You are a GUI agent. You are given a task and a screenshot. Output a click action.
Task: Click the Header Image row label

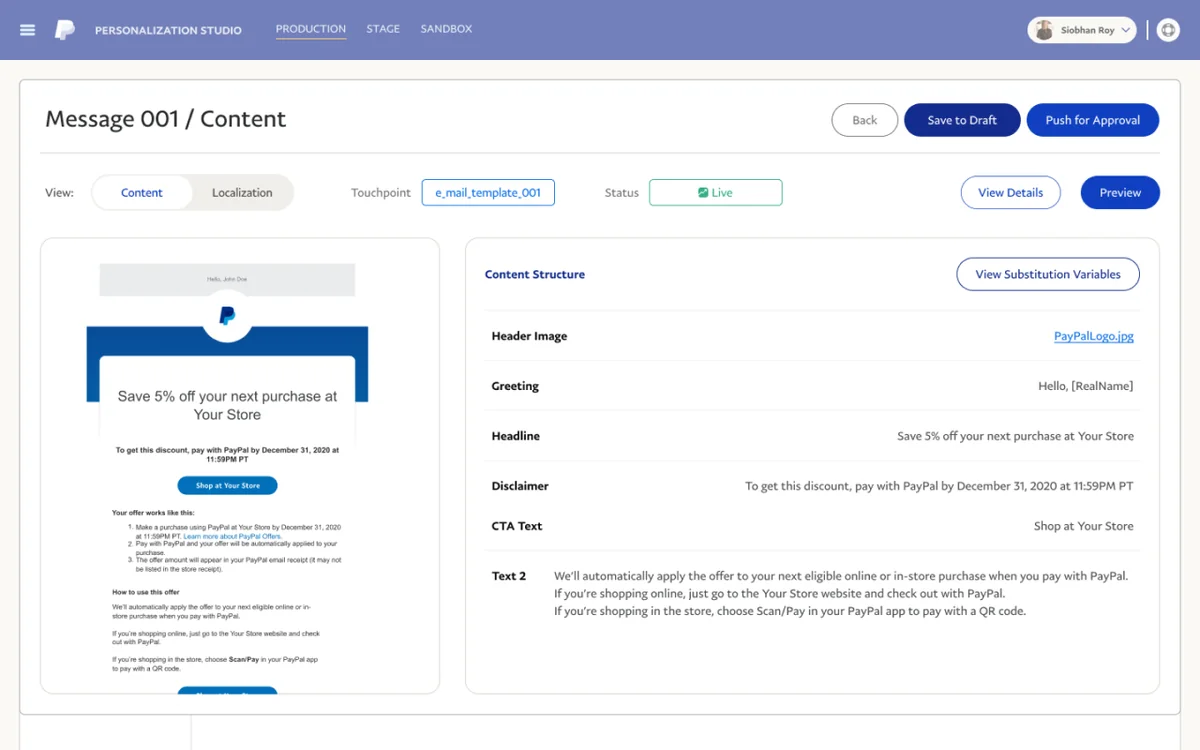coord(529,336)
